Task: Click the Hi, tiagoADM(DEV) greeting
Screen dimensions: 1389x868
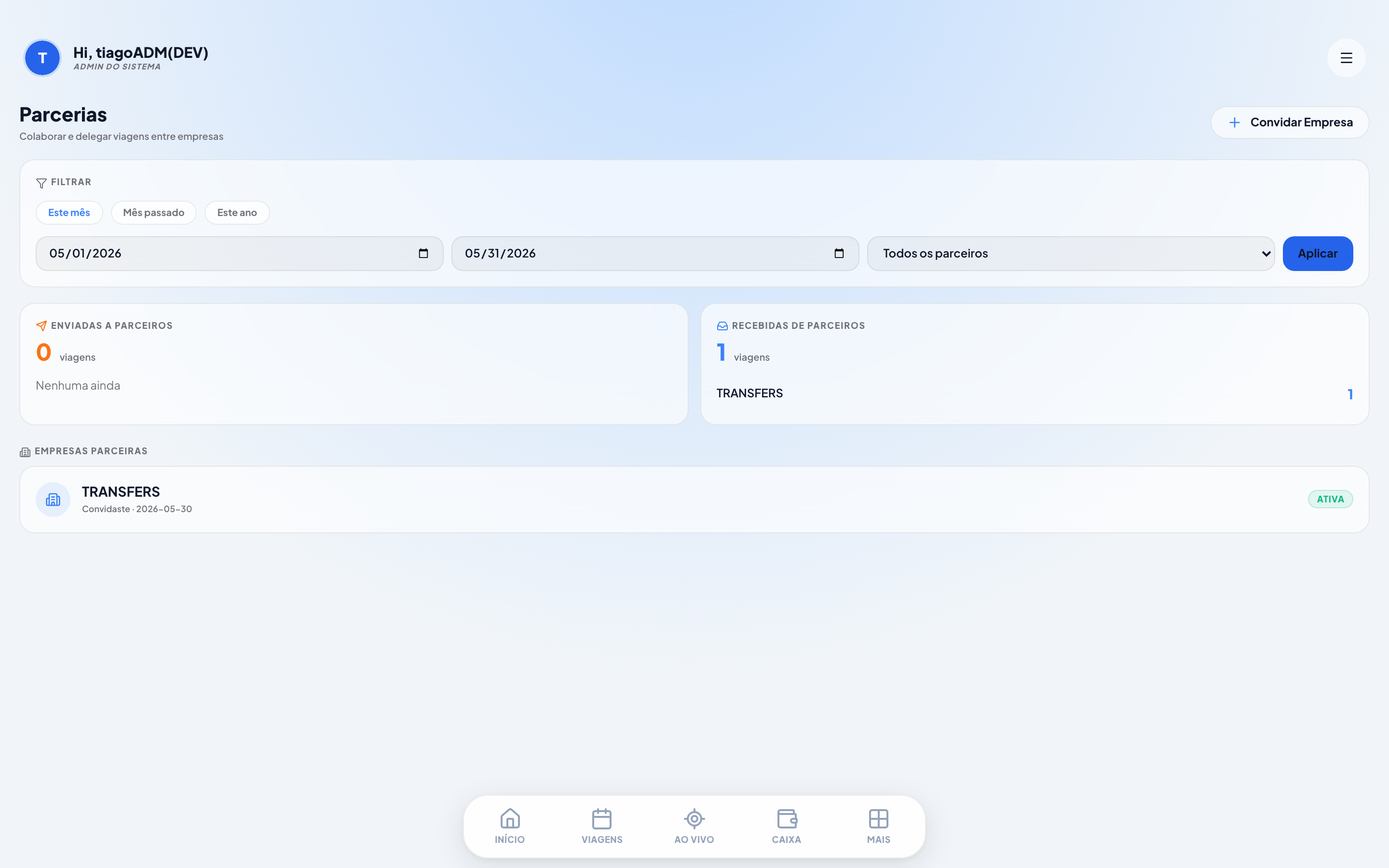Action: coord(141,52)
